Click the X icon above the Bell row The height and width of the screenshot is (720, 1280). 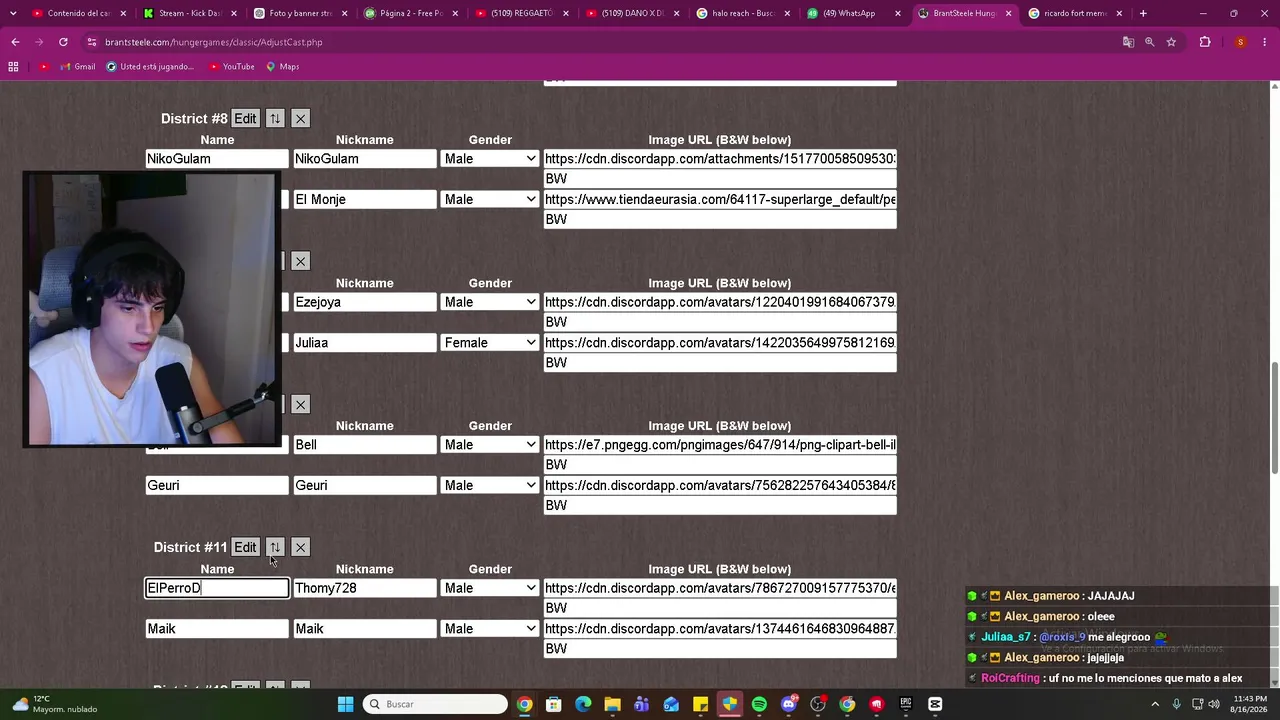pos(300,404)
